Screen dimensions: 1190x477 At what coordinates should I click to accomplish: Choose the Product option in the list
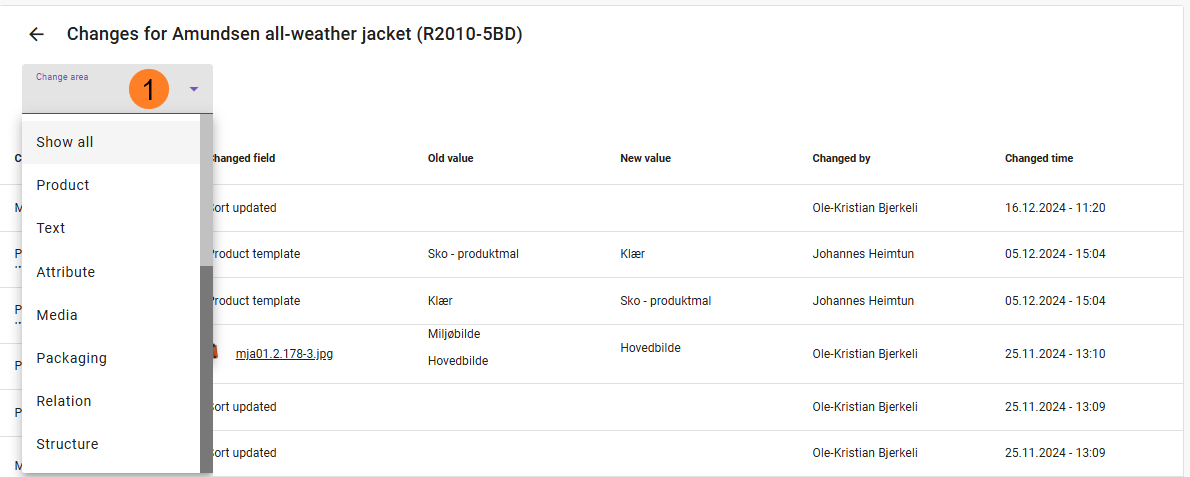pos(111,185)
